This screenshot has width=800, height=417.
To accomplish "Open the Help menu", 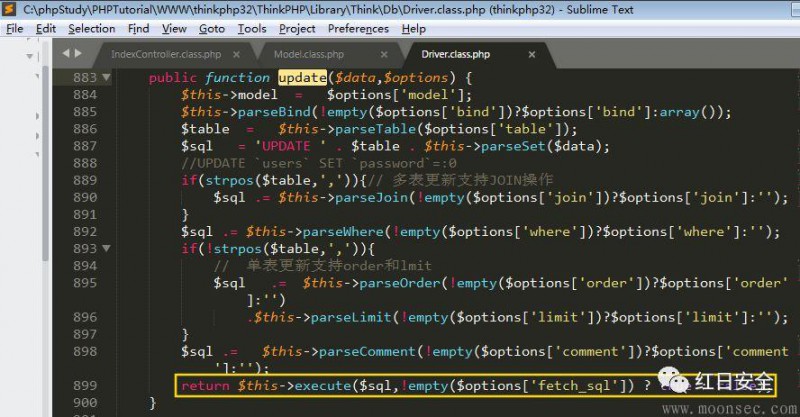I will tap(413, 29).
